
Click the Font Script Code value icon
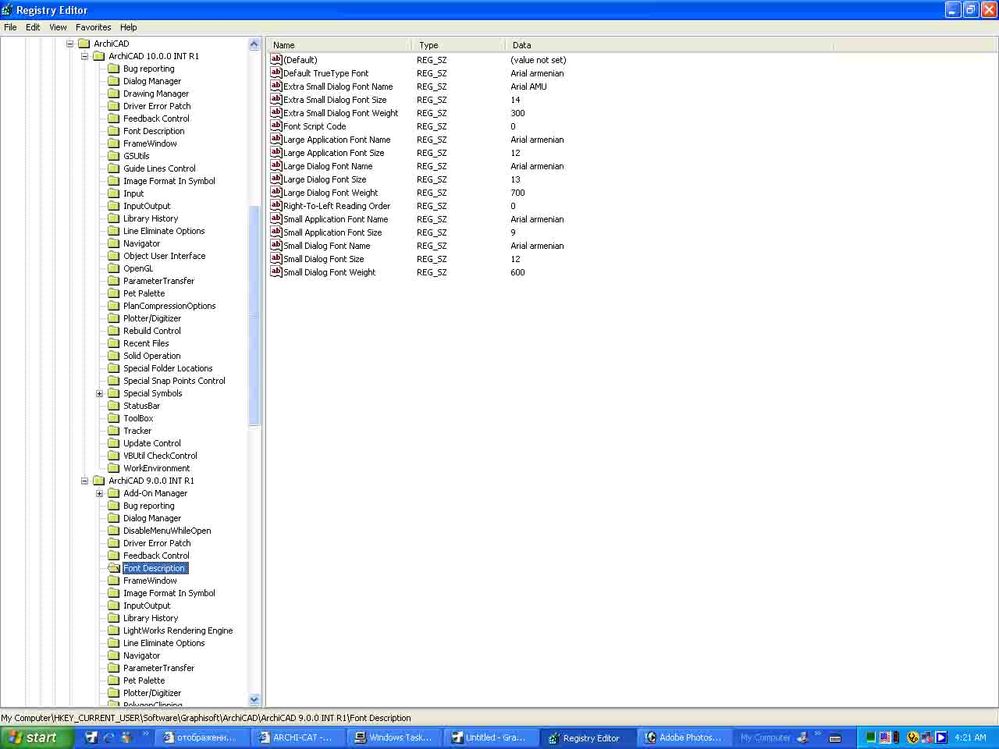coord(276,125)
